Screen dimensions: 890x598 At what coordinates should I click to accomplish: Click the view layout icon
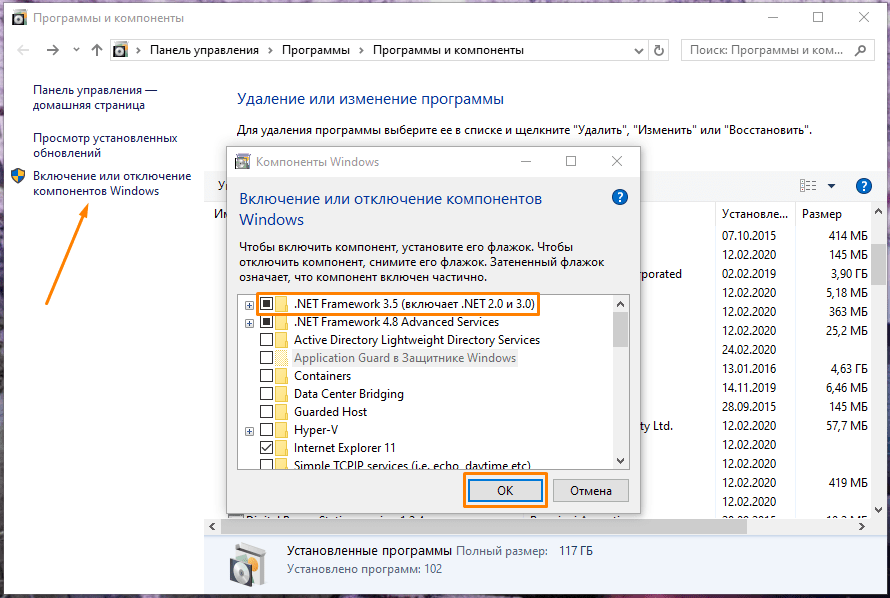pyautogui.click(x=808, y=186)
